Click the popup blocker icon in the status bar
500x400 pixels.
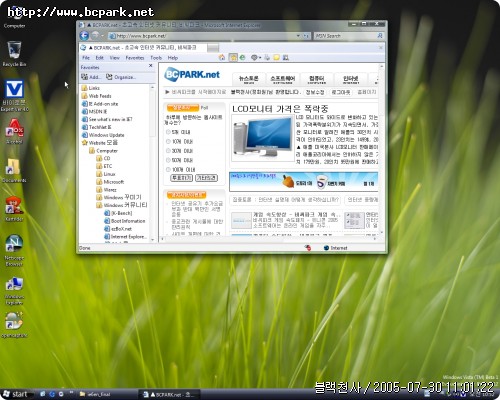click(308, 248)
